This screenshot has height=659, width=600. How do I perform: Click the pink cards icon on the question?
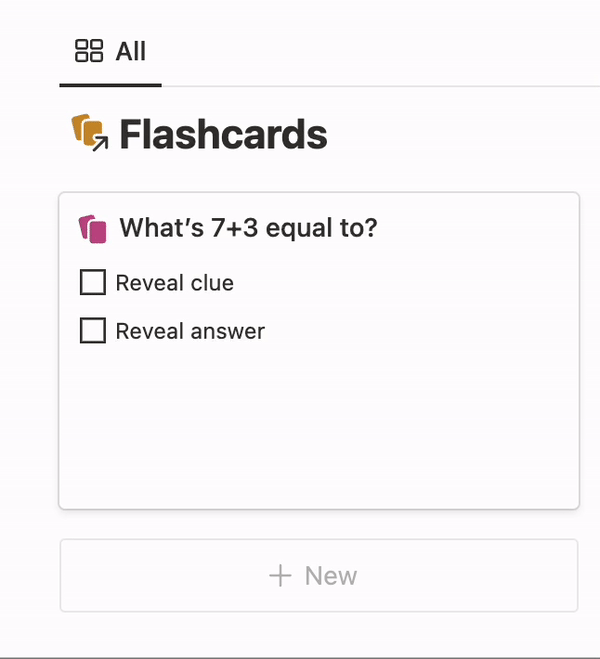coord(92,229)
